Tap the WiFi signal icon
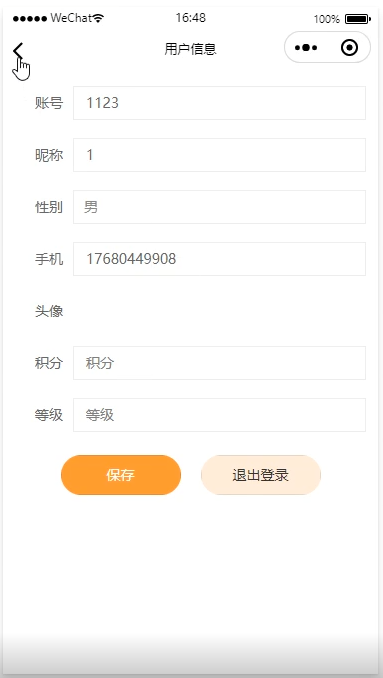The height and width of the screenshot is (678, 383). point(99,18)
